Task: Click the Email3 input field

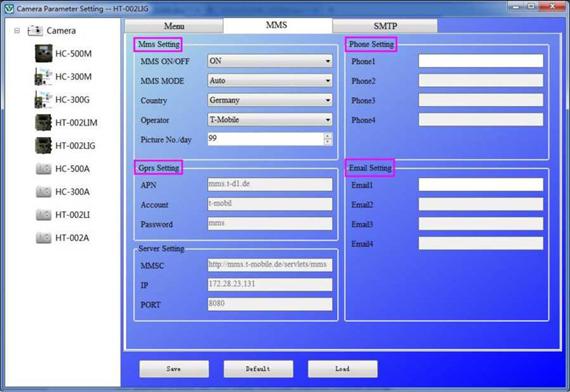Action: (x=481, y=224)
